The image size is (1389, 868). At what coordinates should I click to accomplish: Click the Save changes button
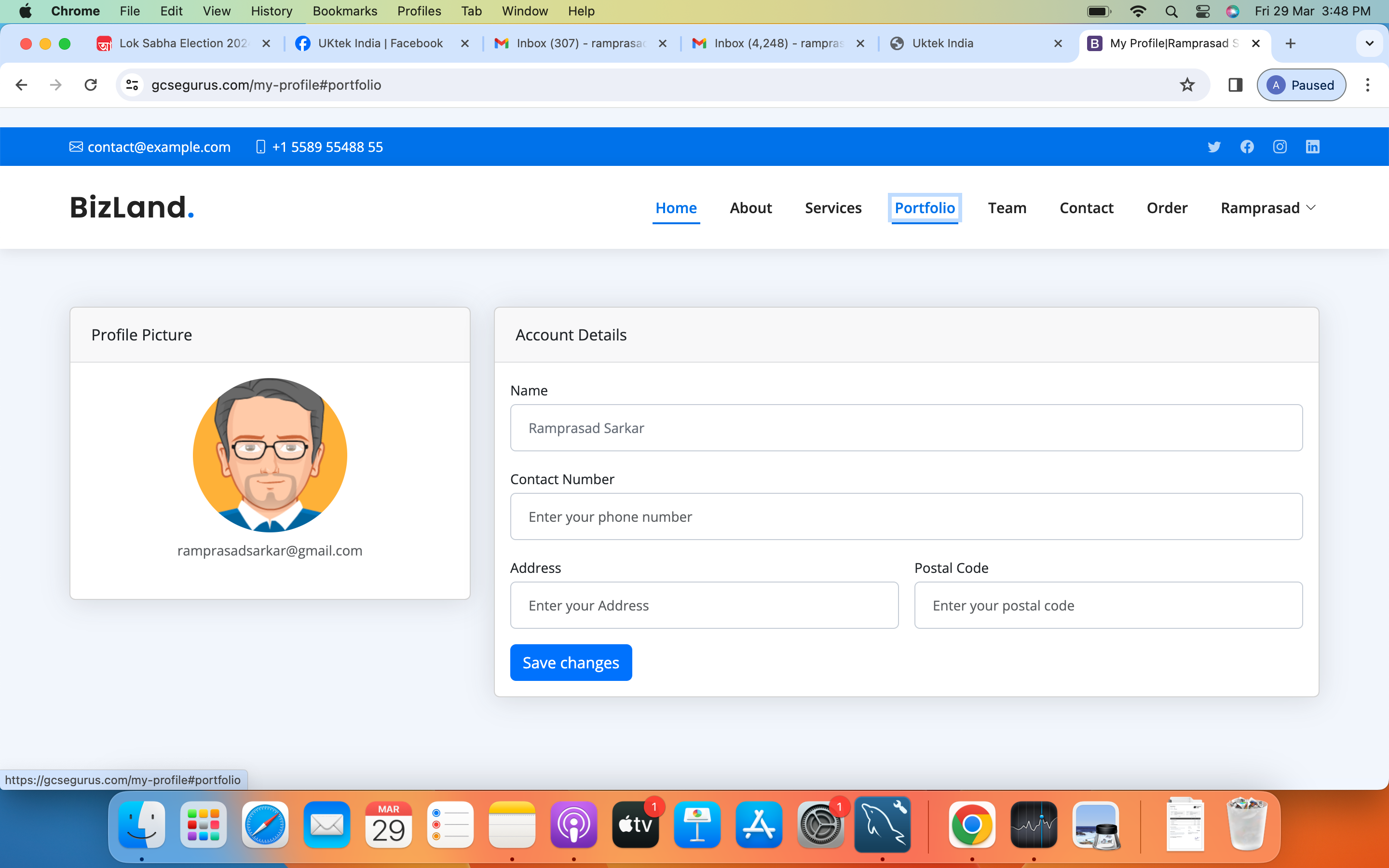[571, 663]
